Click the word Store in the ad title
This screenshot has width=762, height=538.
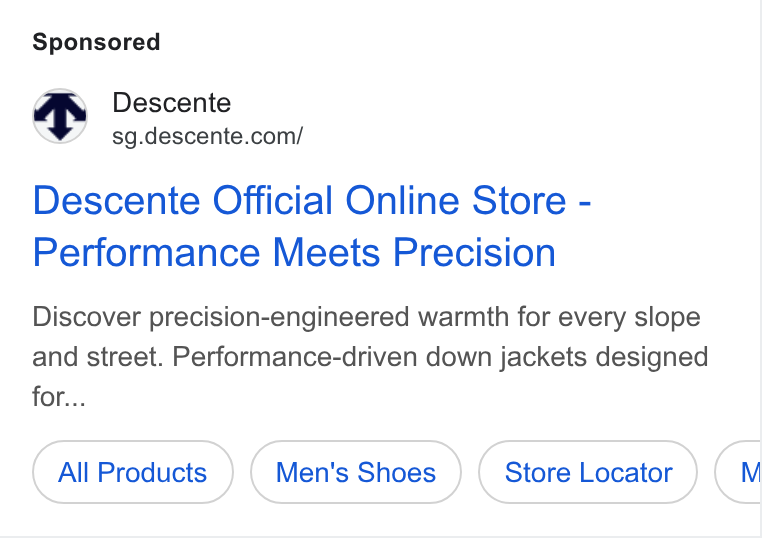(x=520, y=200)
